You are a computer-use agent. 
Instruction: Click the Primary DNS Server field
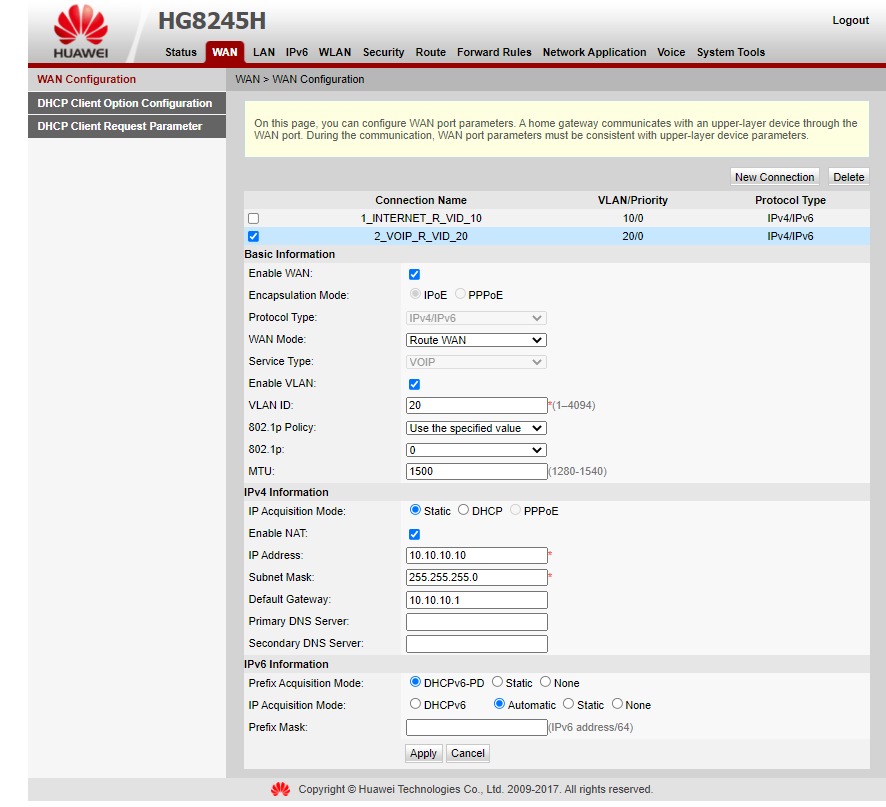(476, 622)
